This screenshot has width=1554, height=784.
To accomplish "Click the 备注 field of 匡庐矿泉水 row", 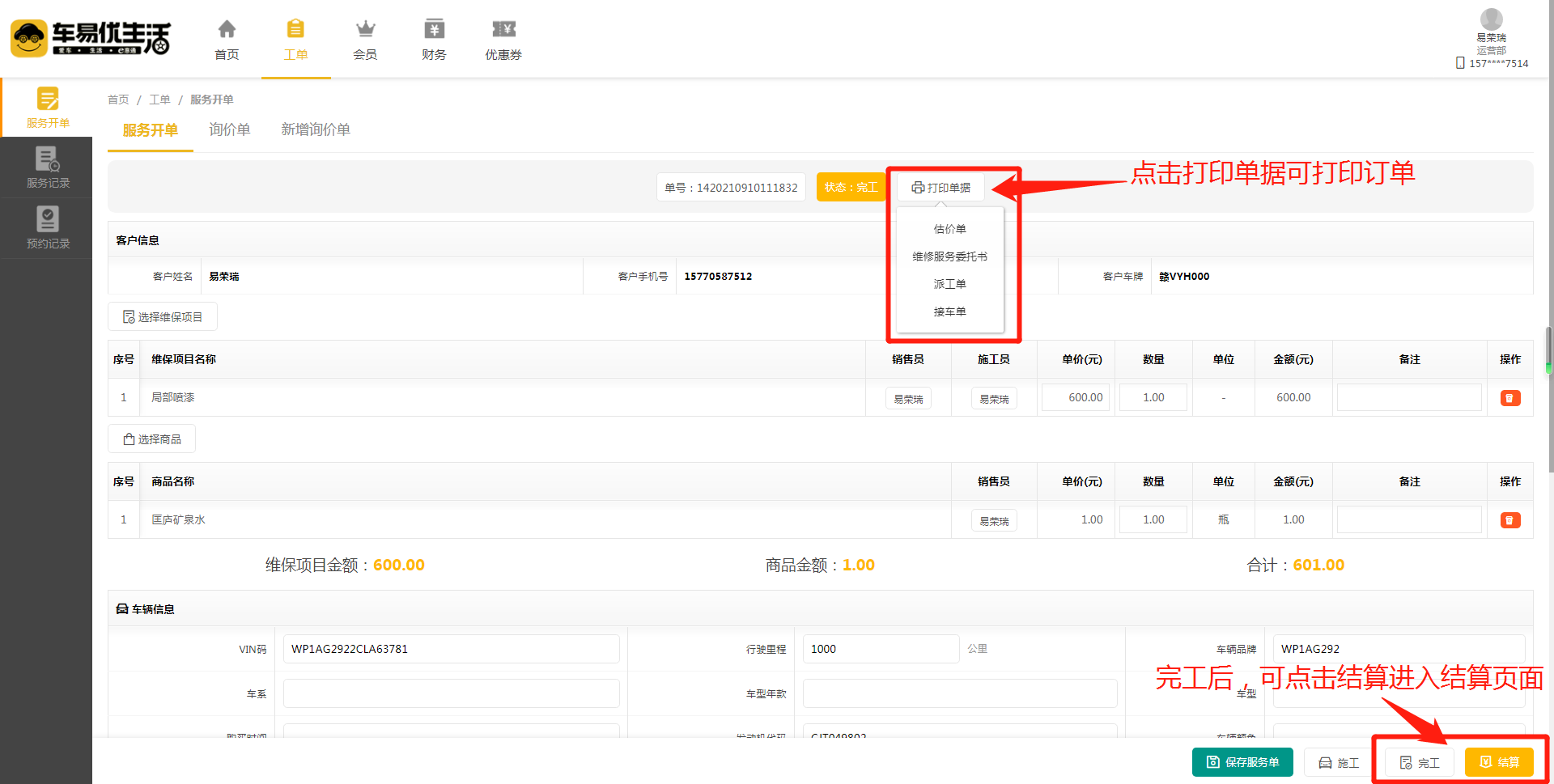I will coord(1409,519).
